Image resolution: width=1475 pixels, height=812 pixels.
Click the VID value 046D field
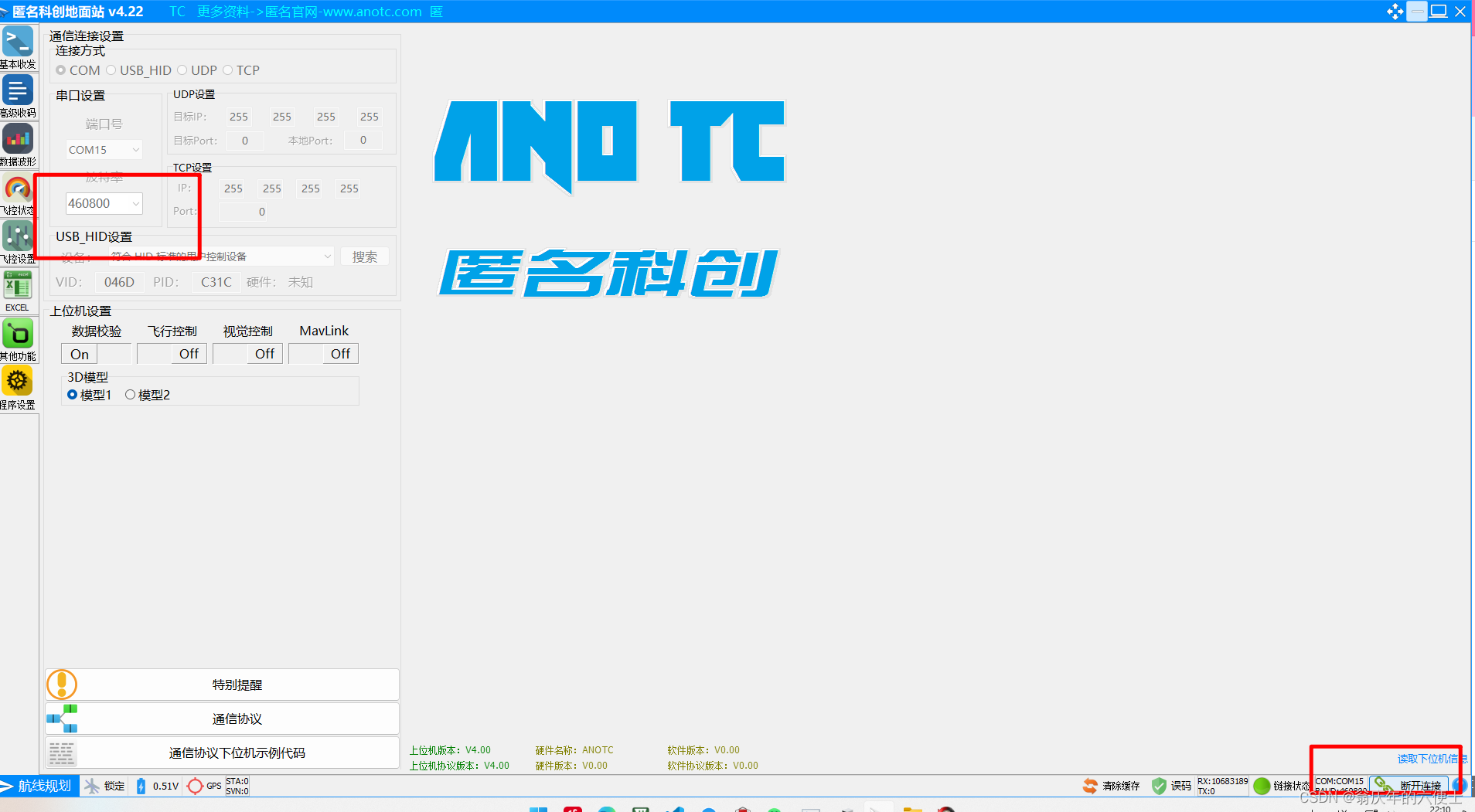click(119, 282)
